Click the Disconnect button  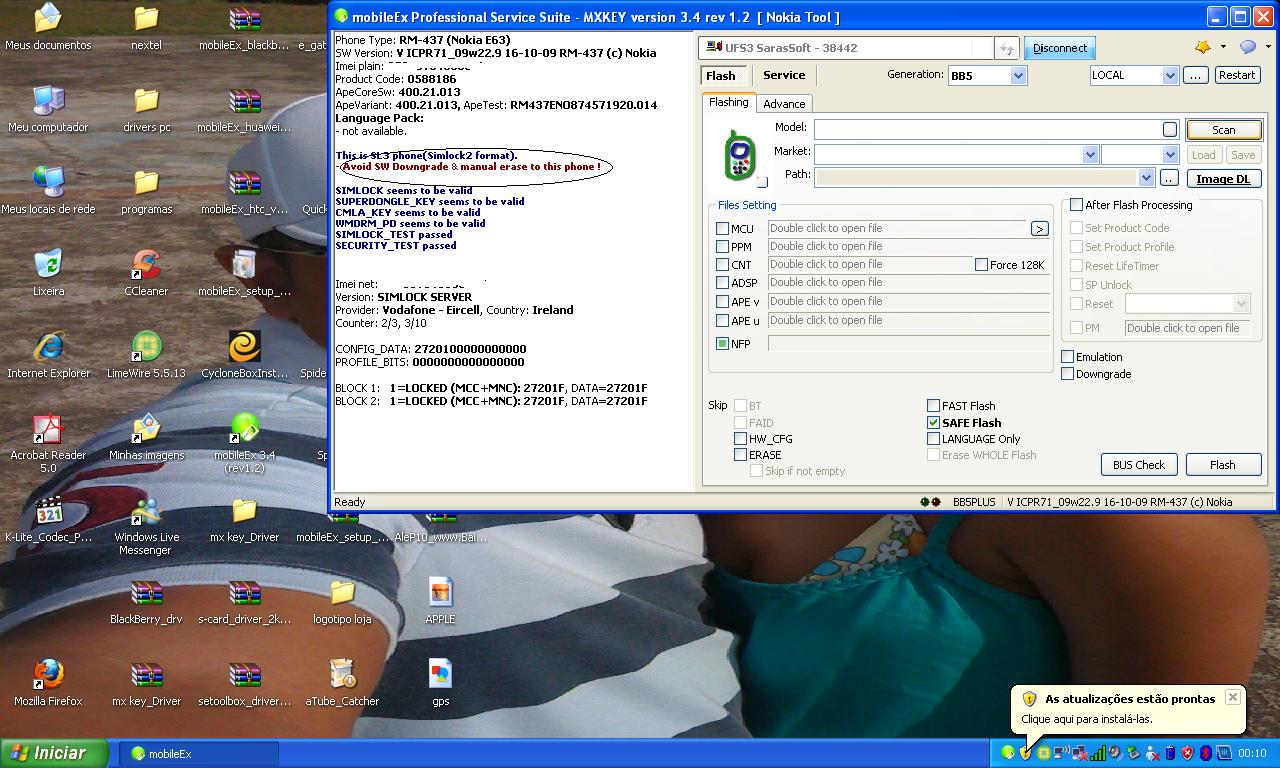coord(1060,48)
